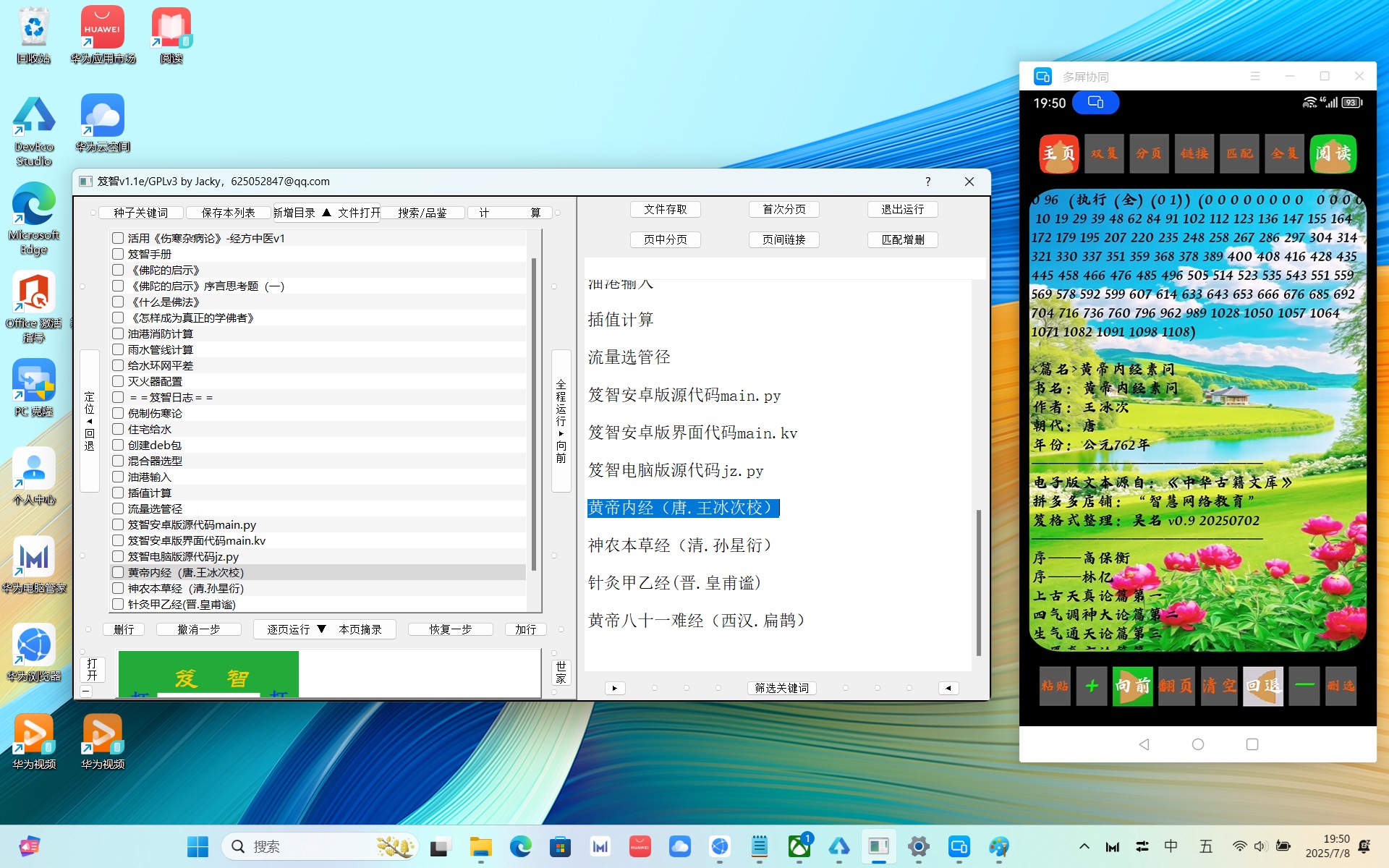Tap the phone recent-apps square
Viewport: 1389px width, 868px height.
pos(1252,744)
